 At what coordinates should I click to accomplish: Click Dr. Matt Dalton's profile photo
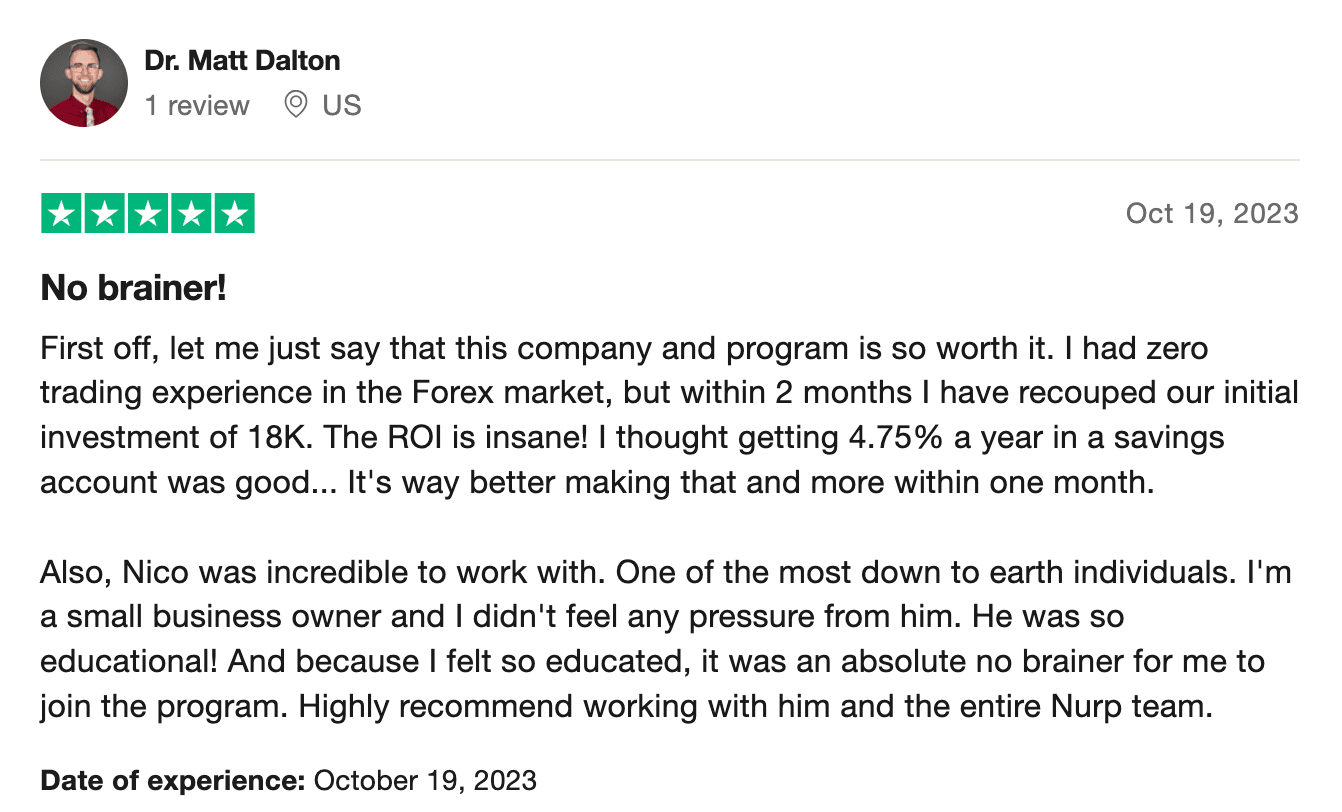(x=84, y=83)
